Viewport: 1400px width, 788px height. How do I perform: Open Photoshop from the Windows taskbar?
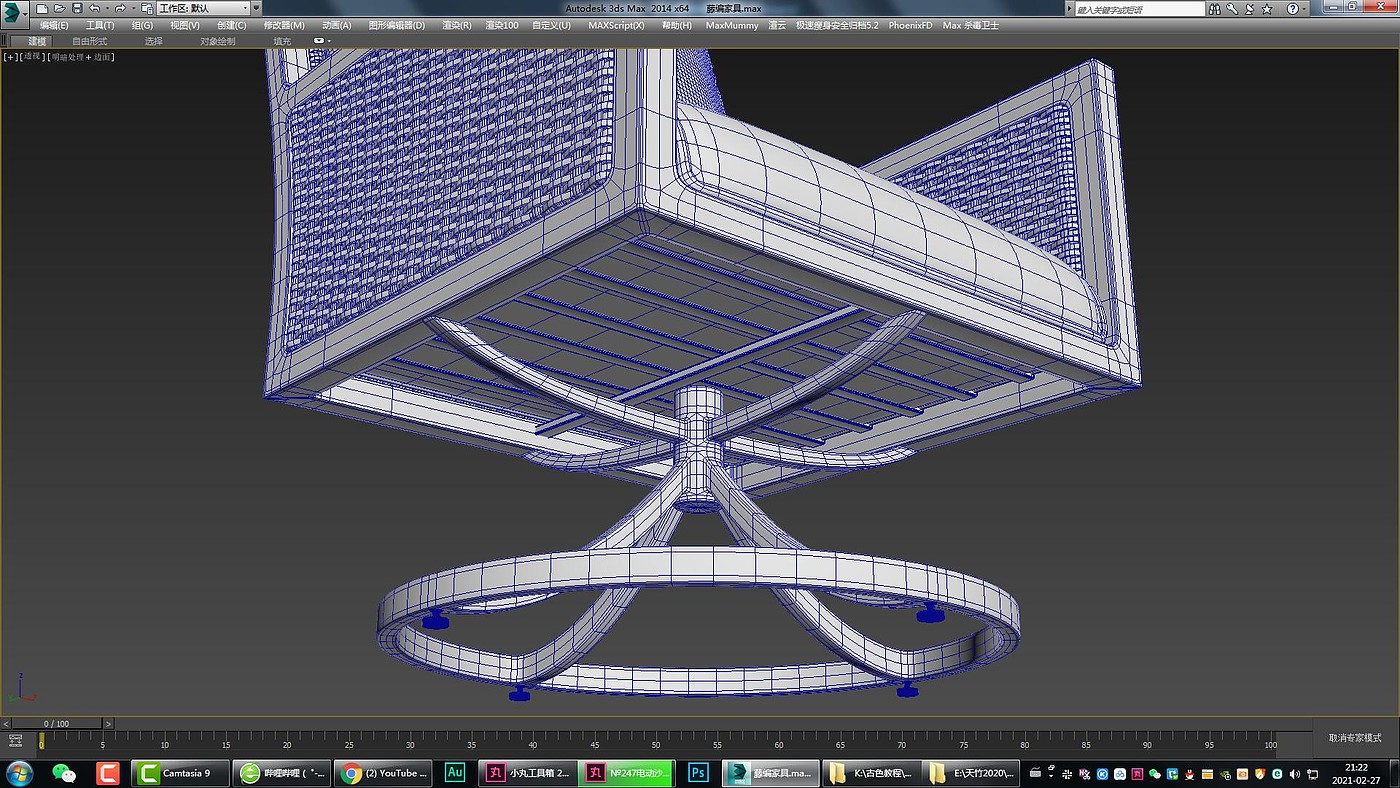(x=699, y=773)
